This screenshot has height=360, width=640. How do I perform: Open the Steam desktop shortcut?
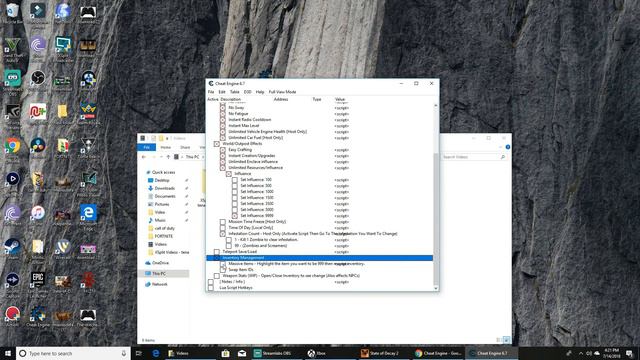(x=13, y=248)
